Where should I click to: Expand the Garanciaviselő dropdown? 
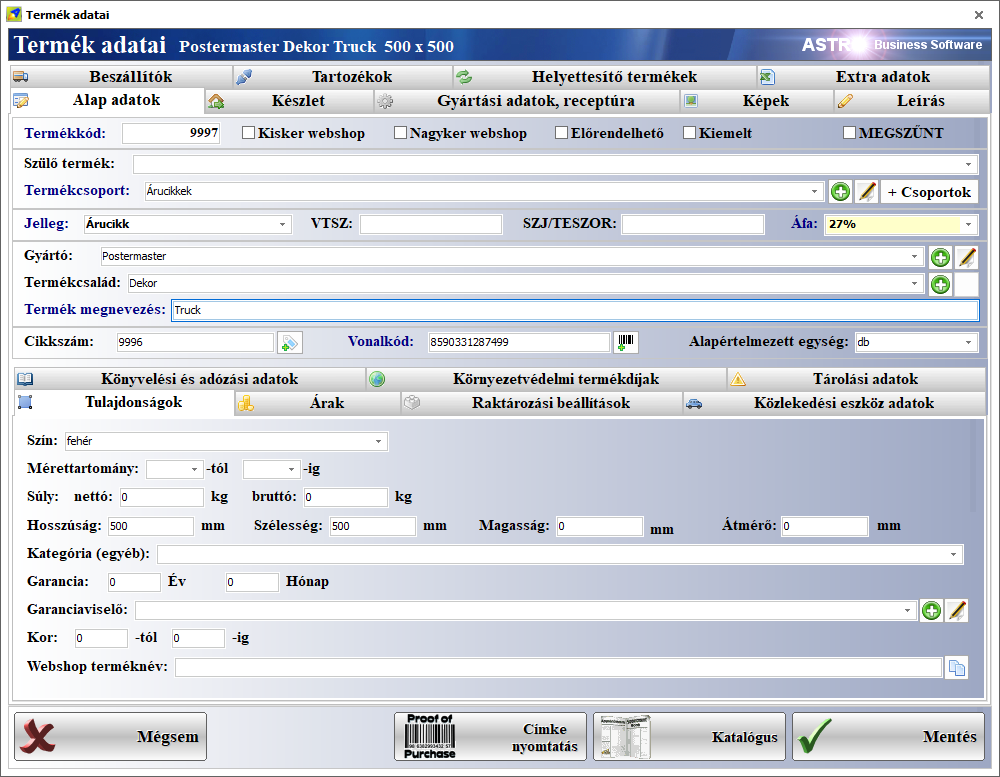(x=908, y=610)
